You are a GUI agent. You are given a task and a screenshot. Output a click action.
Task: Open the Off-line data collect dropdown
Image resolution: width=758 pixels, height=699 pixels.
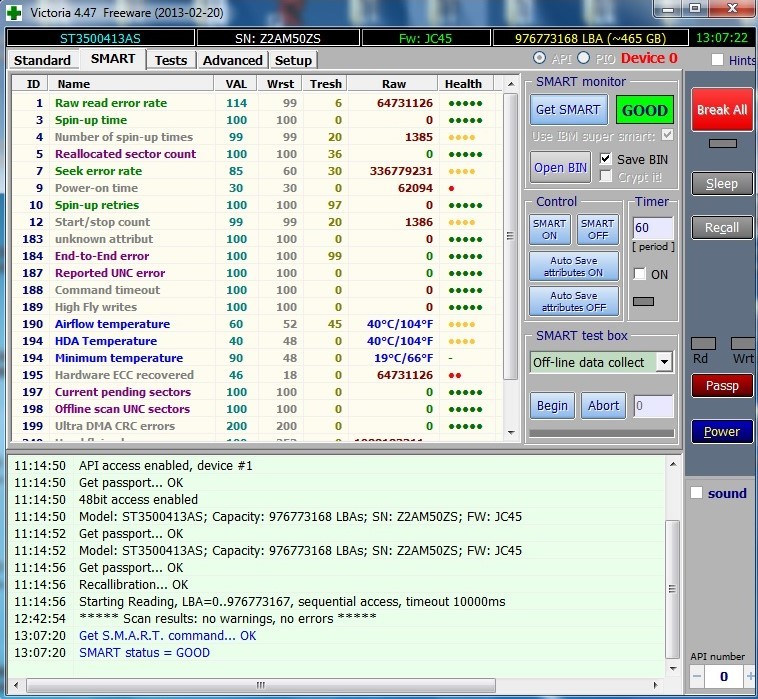(x=664, y=362)
